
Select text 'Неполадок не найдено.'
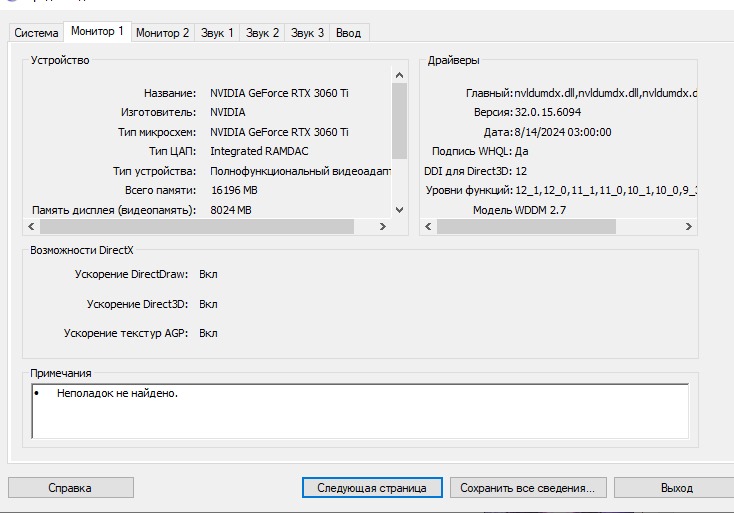117,393
